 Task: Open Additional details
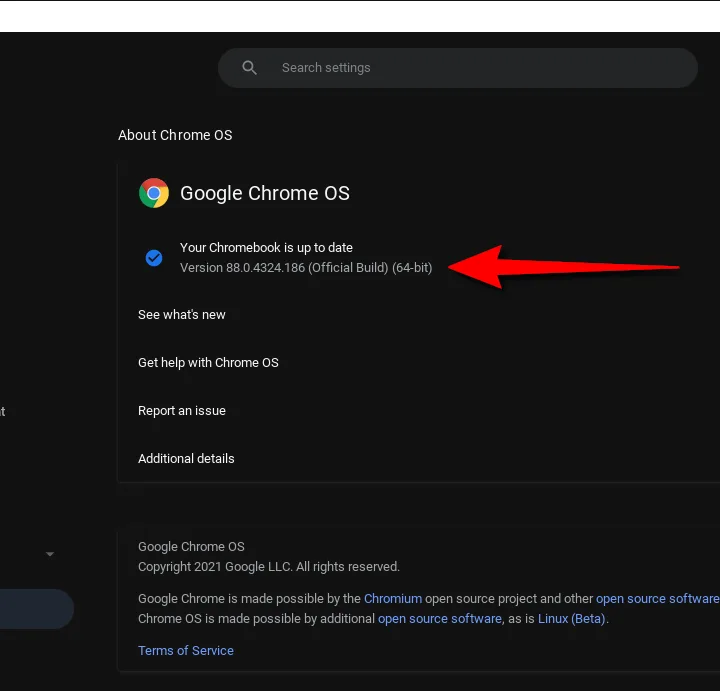(x=186, y=459)
